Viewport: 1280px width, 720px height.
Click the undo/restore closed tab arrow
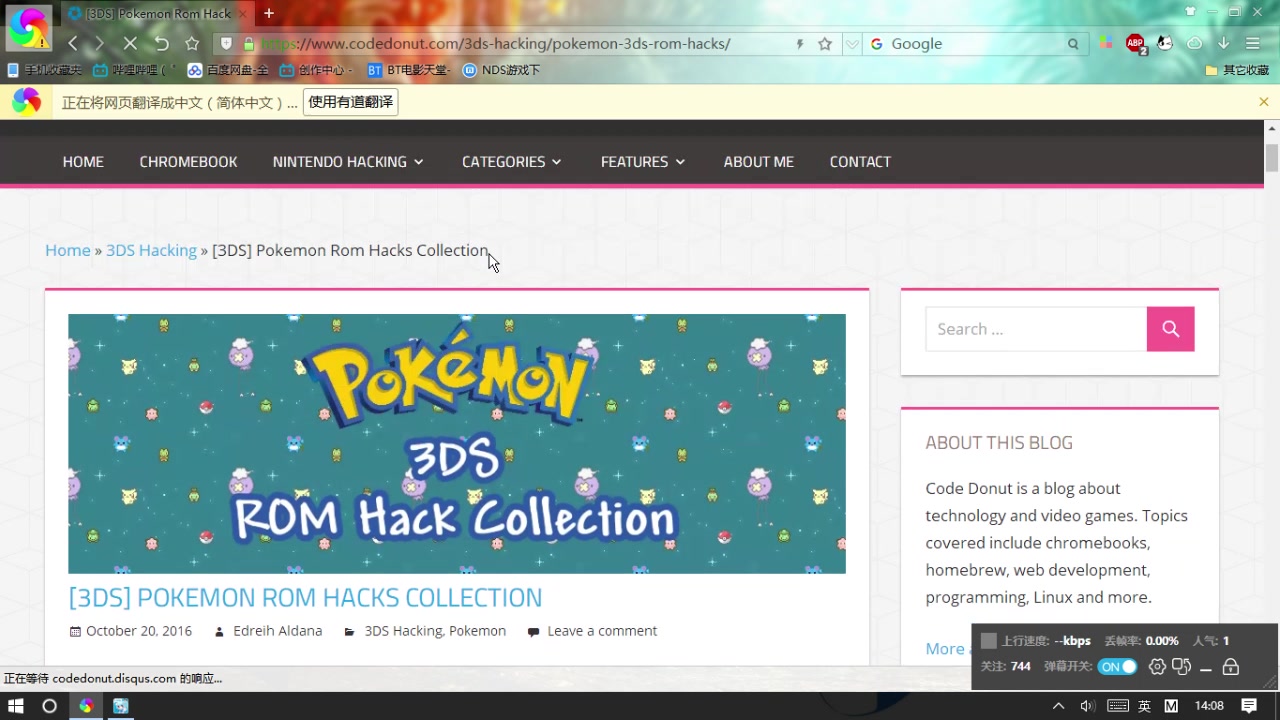(x=161, y=44)
